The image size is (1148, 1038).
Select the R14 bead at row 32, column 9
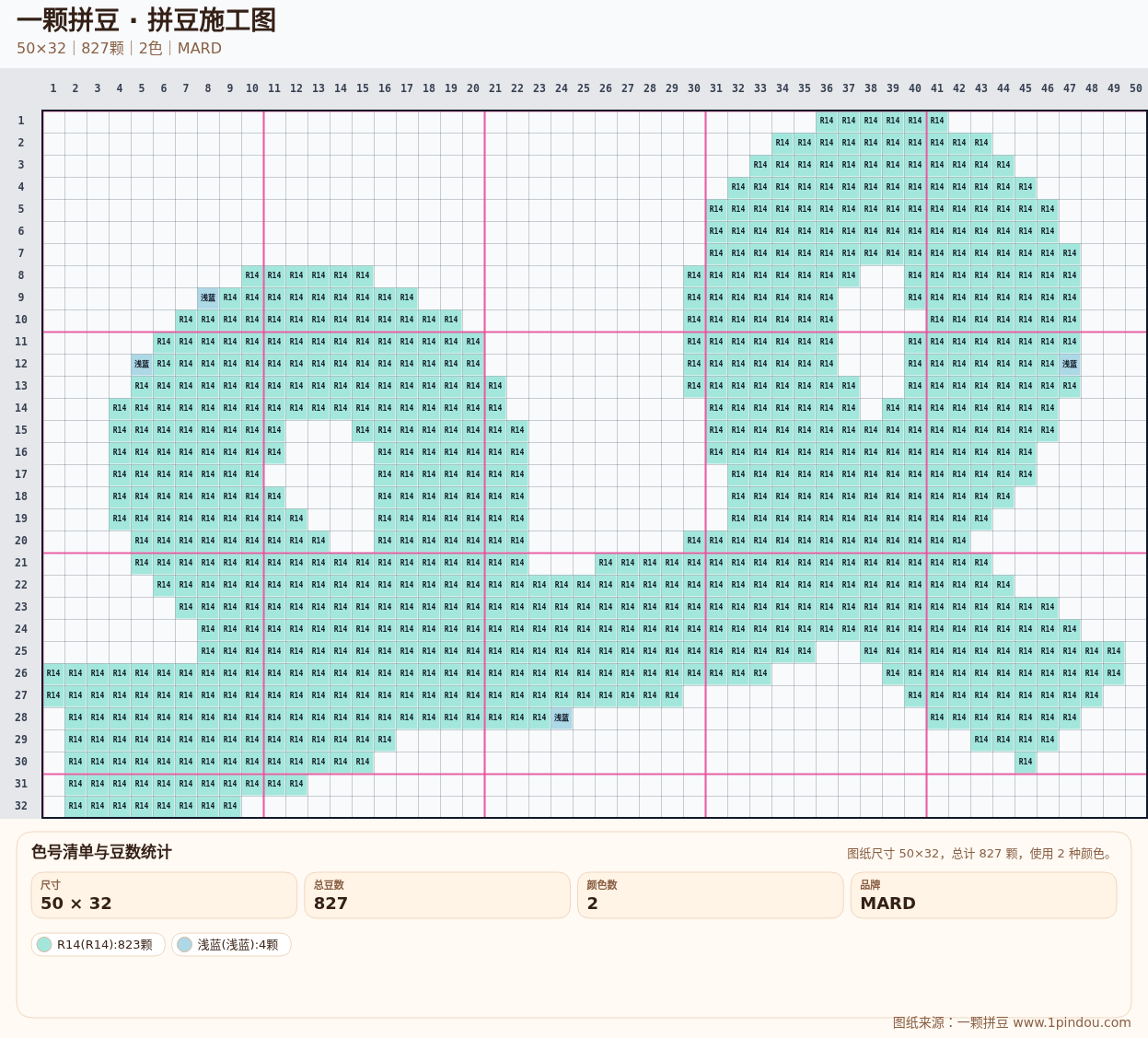point(230,806)
